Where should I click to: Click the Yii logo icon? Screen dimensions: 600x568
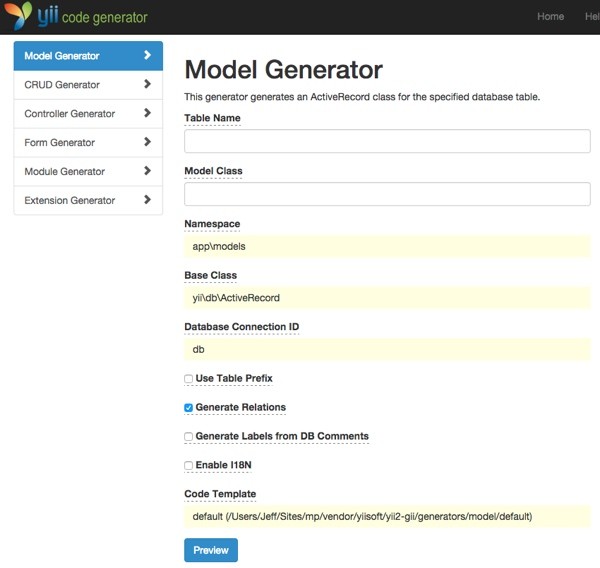(18, 15)
